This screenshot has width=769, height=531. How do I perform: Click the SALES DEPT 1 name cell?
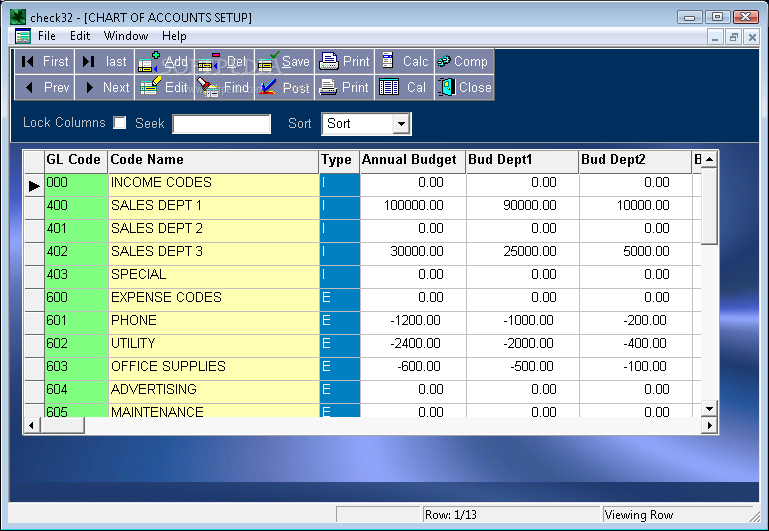(213, 208)
